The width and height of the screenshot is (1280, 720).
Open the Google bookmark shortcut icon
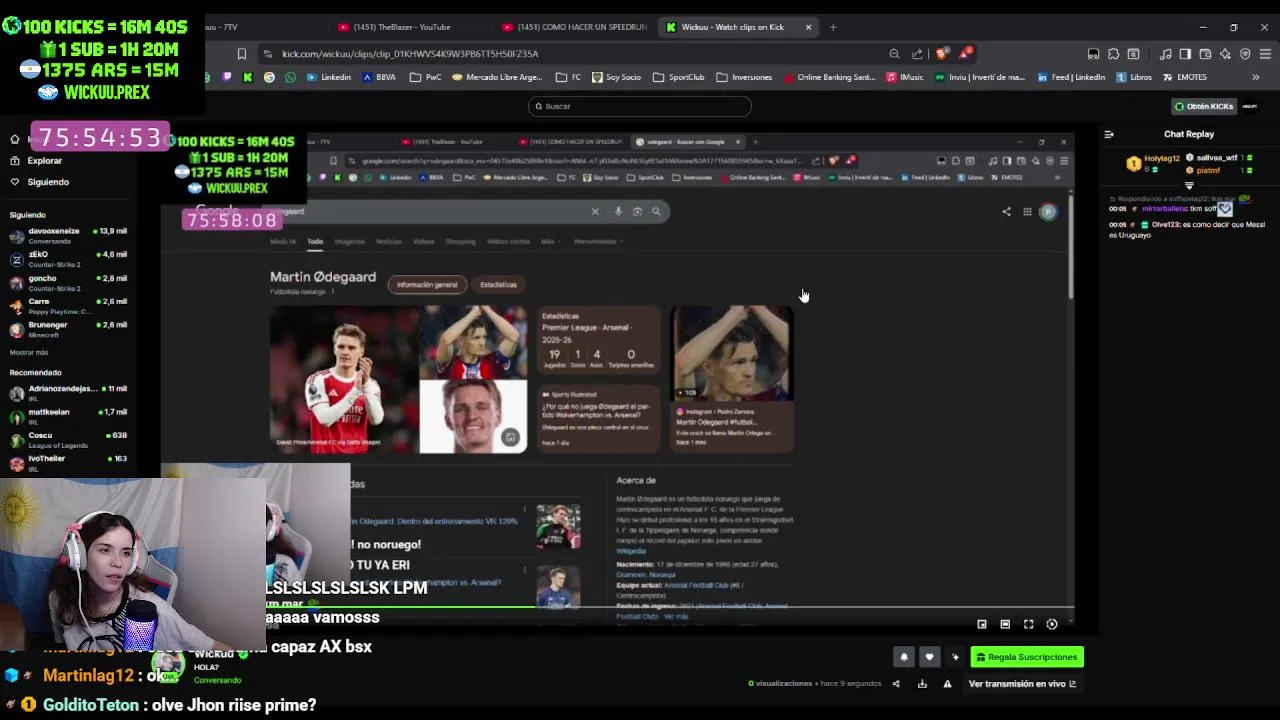[269, 77]
